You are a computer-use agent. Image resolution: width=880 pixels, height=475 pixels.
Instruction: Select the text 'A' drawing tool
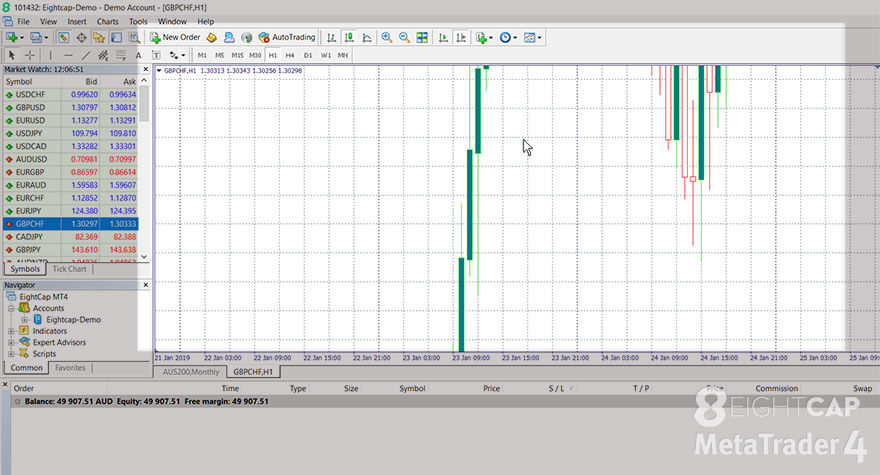[x=139, y=55]
